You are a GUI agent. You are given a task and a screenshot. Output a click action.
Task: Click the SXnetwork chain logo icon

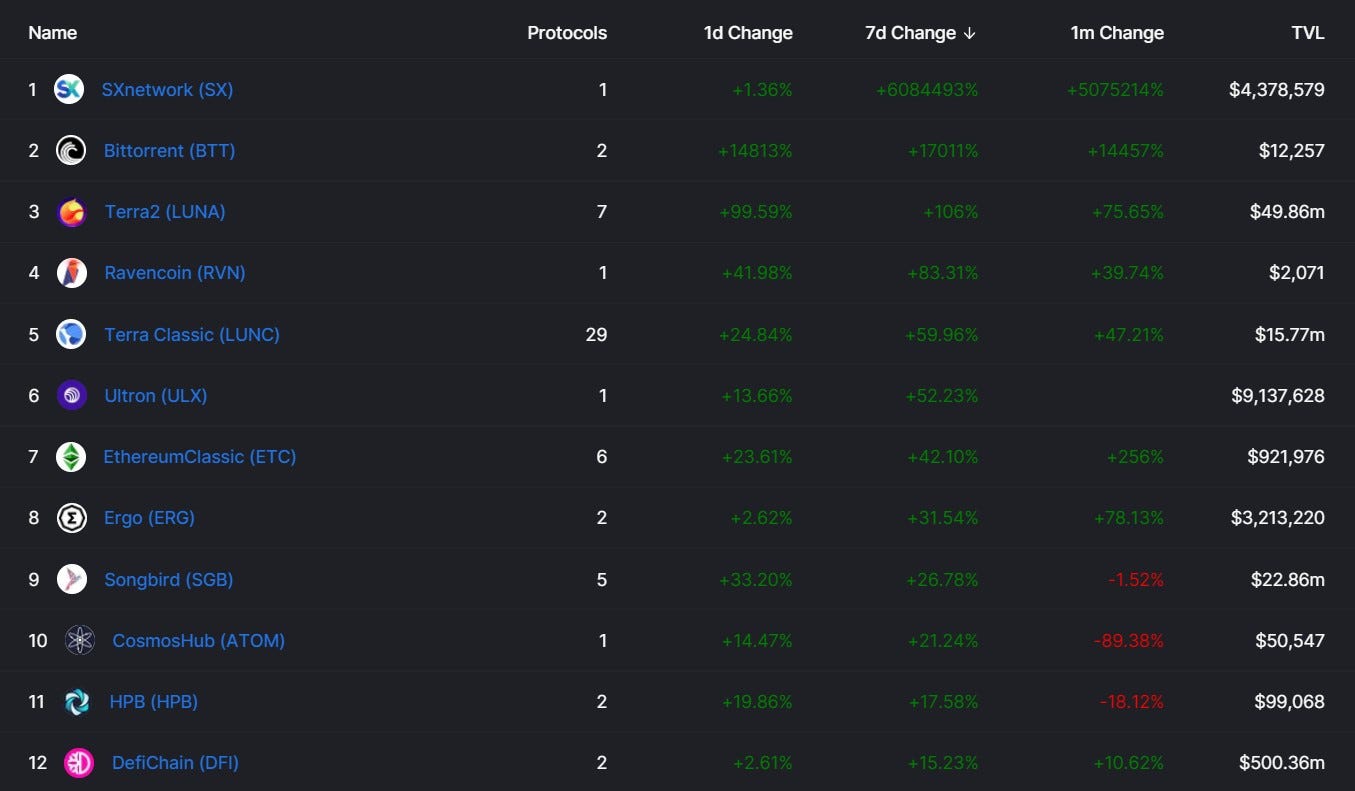[x=69, y=89]
